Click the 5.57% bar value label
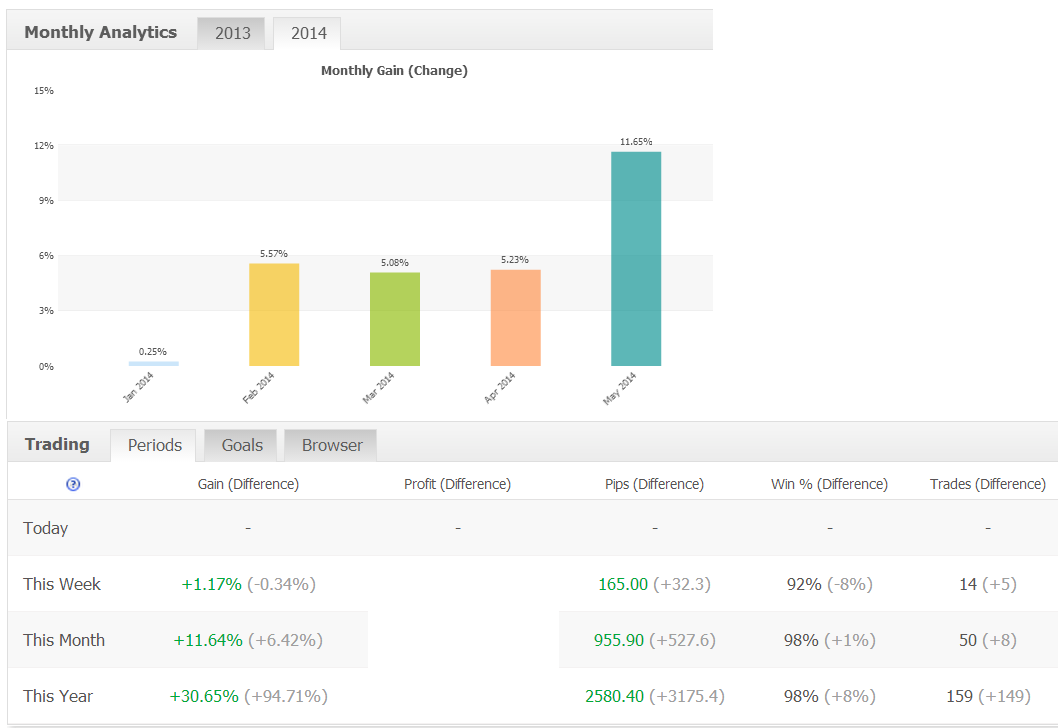Image resolution: width=1058 pixels, height=728 pixels. tap(274, 254)
